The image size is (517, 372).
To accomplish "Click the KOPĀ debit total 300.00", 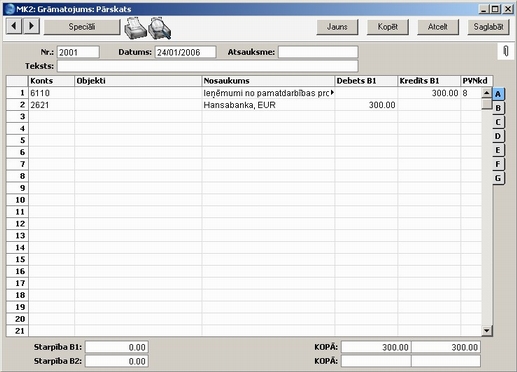I will tap(376, 347).
